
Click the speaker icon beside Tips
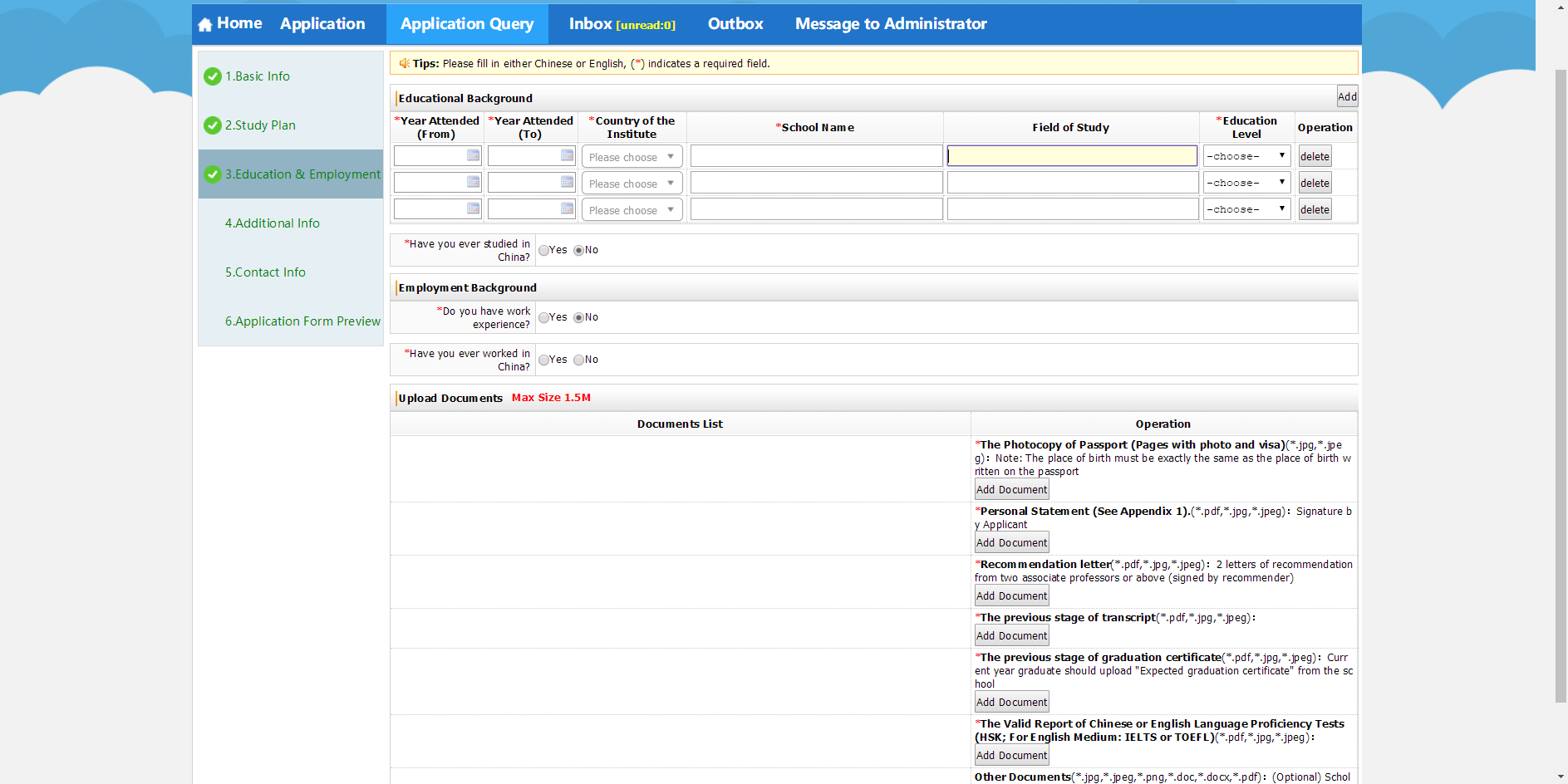pos(405,63)
